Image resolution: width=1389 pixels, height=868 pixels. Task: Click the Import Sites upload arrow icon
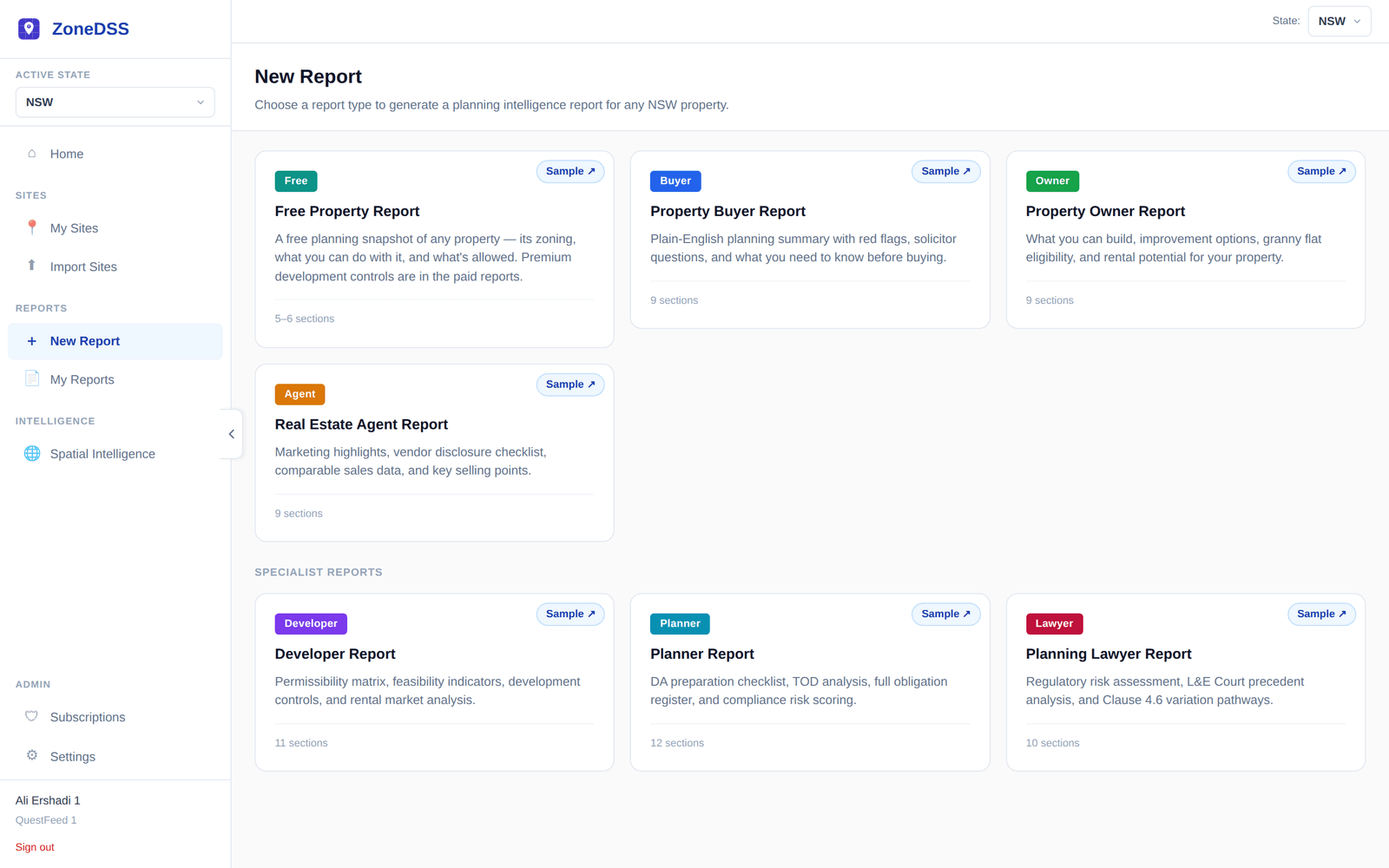[32, 266]
